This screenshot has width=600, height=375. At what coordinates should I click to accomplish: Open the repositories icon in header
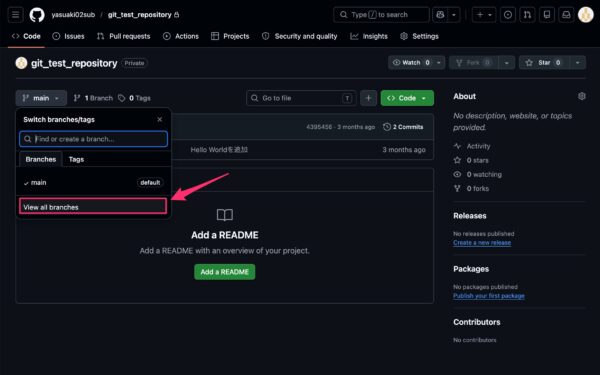coord(547,15)
